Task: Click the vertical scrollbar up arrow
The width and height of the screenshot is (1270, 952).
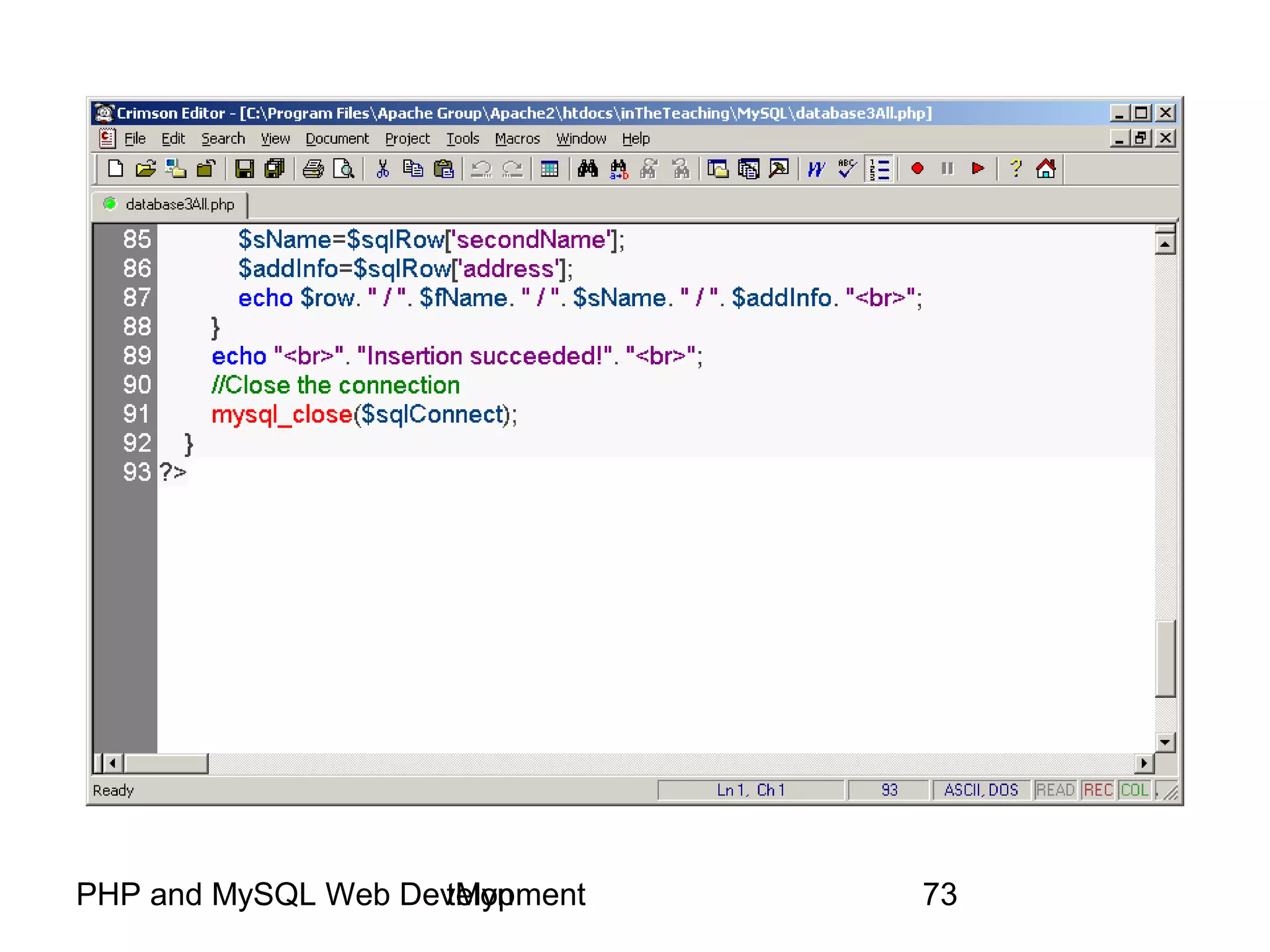Action: pyautogui.click(x=1165, y=245)
